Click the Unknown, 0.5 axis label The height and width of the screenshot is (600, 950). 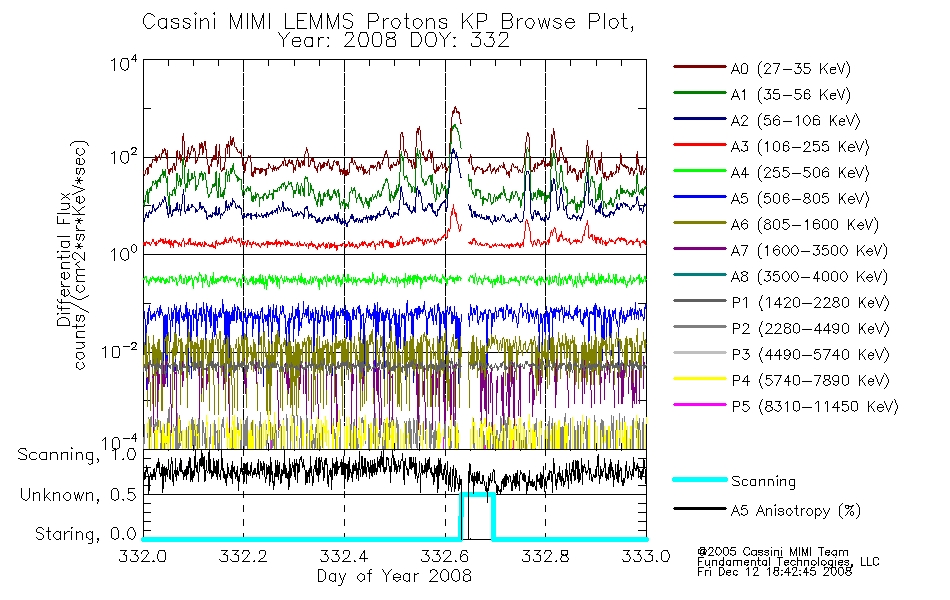tap(78, 495)
